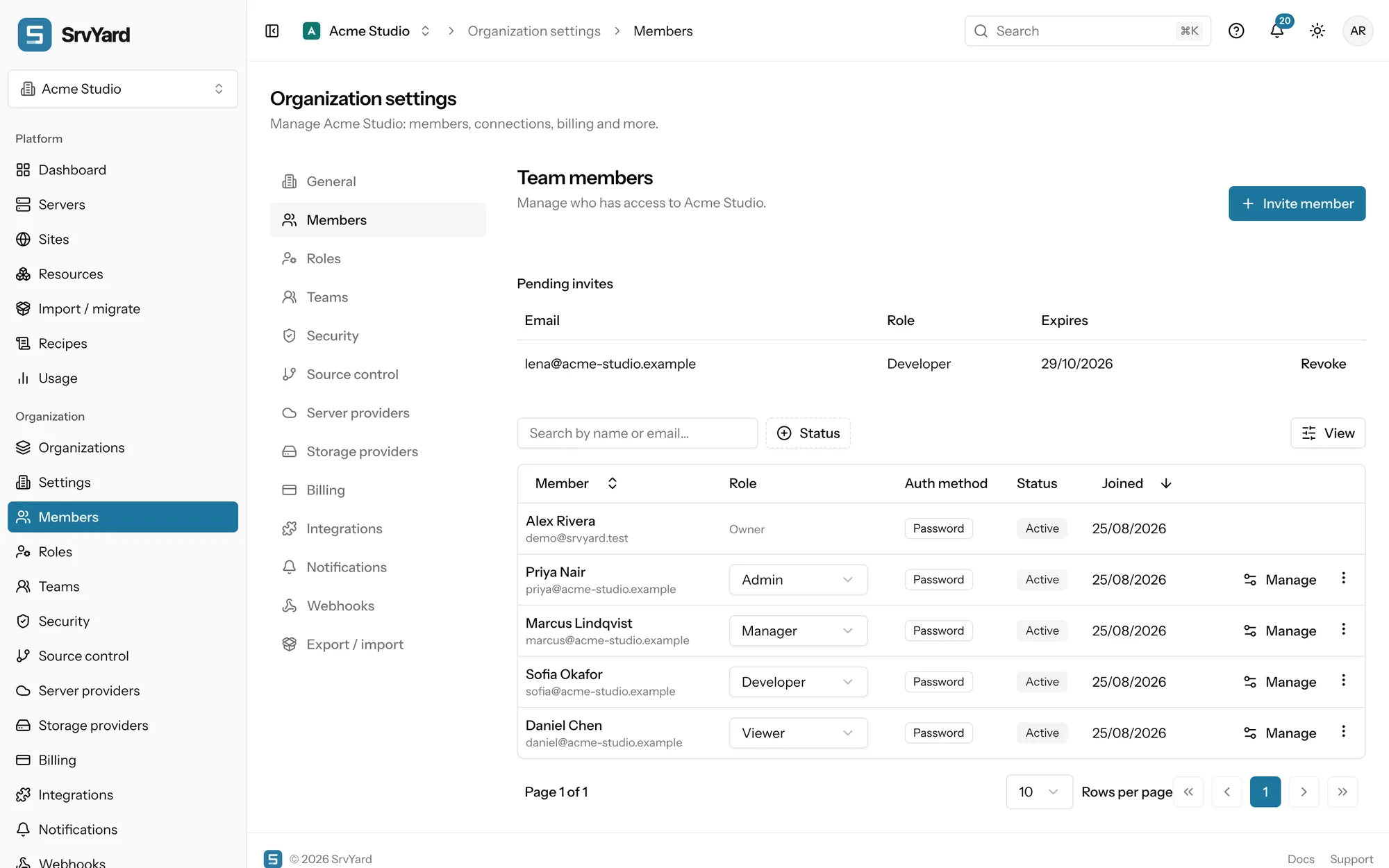Manage Priya Nair's access
Screen dimensions: 1389x868
click(1280, 580)
